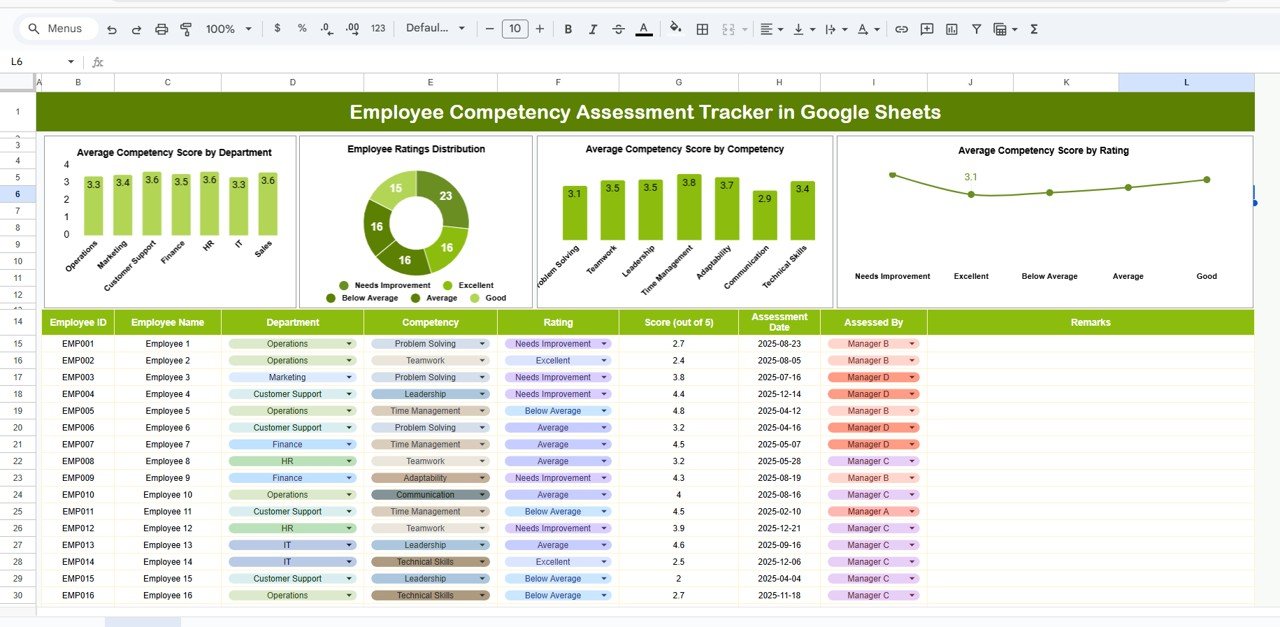Insert a link using the toolbar icon
This screenshot has height=627, width=1280.
pos(901,28)
